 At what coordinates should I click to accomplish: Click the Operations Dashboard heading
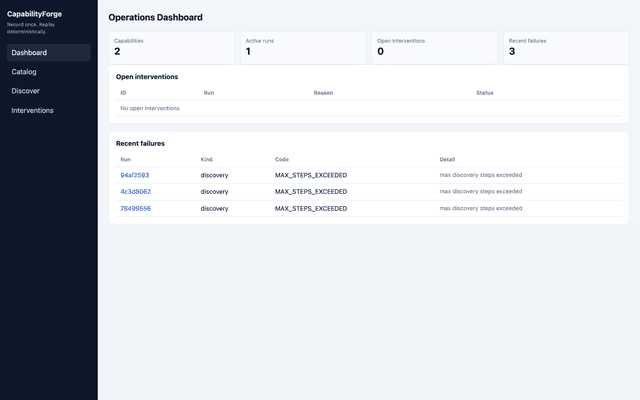tap(156, 18)
